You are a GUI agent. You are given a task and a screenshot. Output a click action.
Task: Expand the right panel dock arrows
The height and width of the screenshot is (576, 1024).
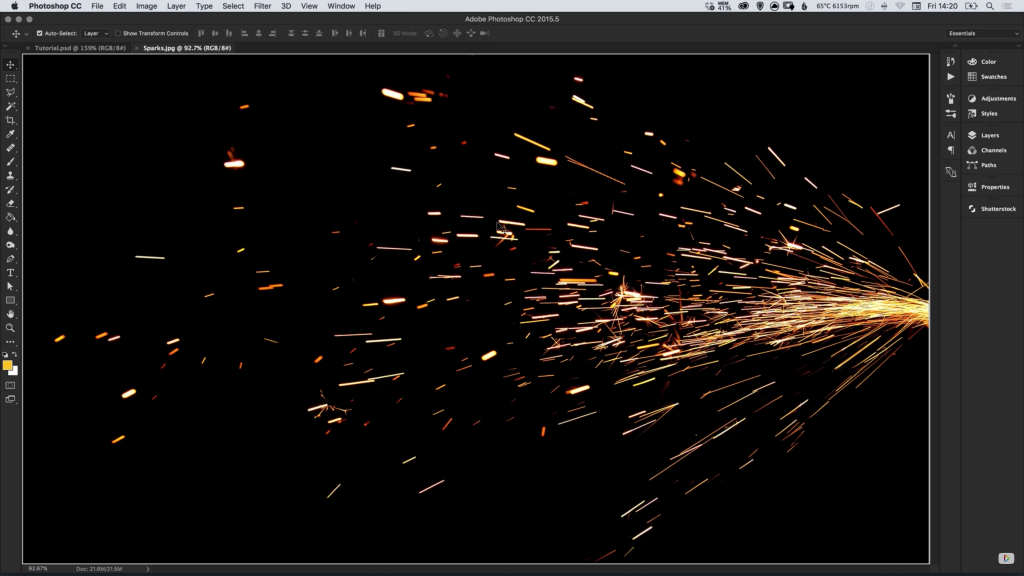(x=1017, y=46)
